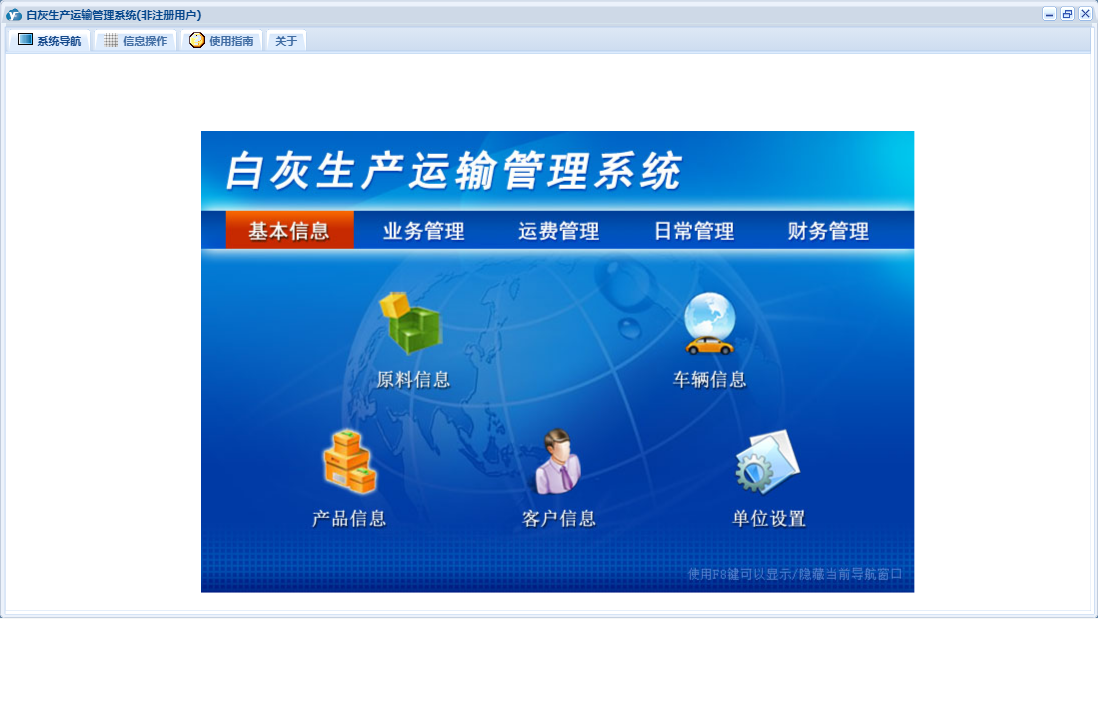The width and height of the screenshot is (1098, 716).
Task: Select the 基本信息 tab
Action: [x=289, y=230]
